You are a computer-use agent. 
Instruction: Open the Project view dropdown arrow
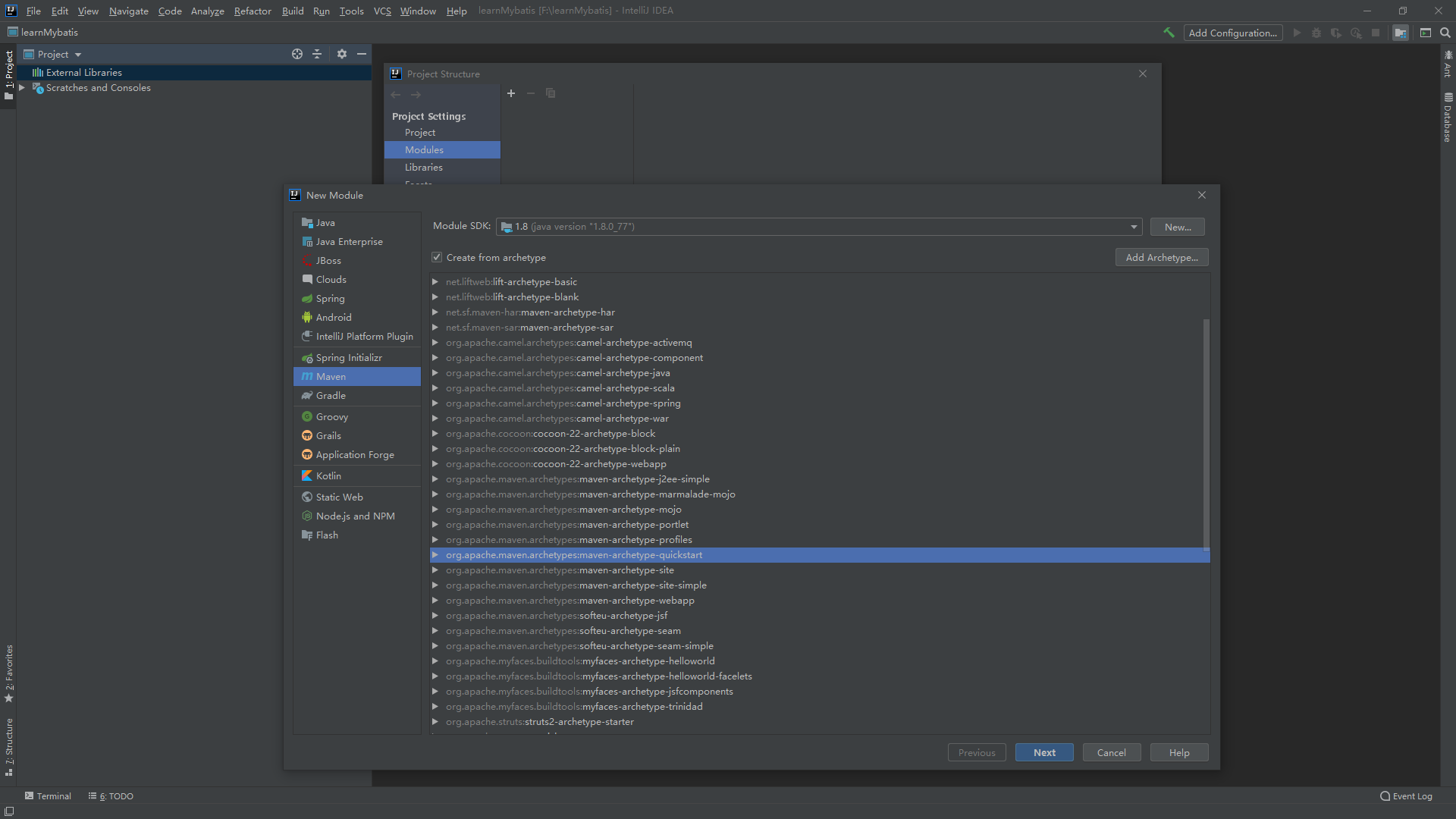coord(78,55)
